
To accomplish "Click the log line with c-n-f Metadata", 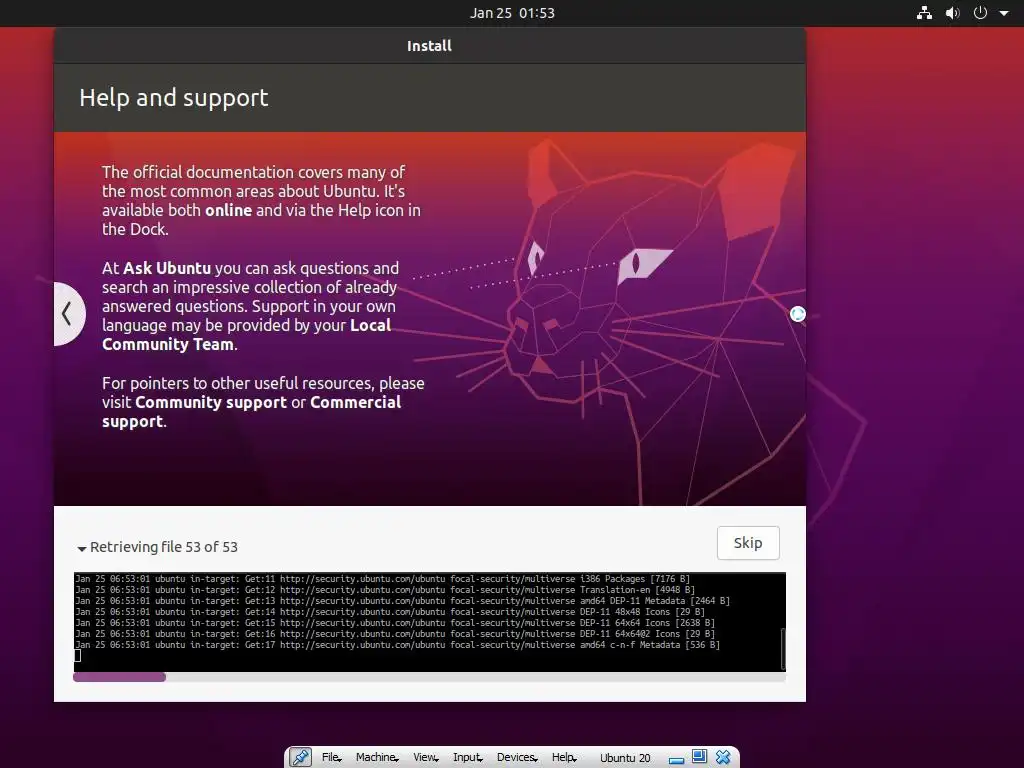I will click(398, 645).
